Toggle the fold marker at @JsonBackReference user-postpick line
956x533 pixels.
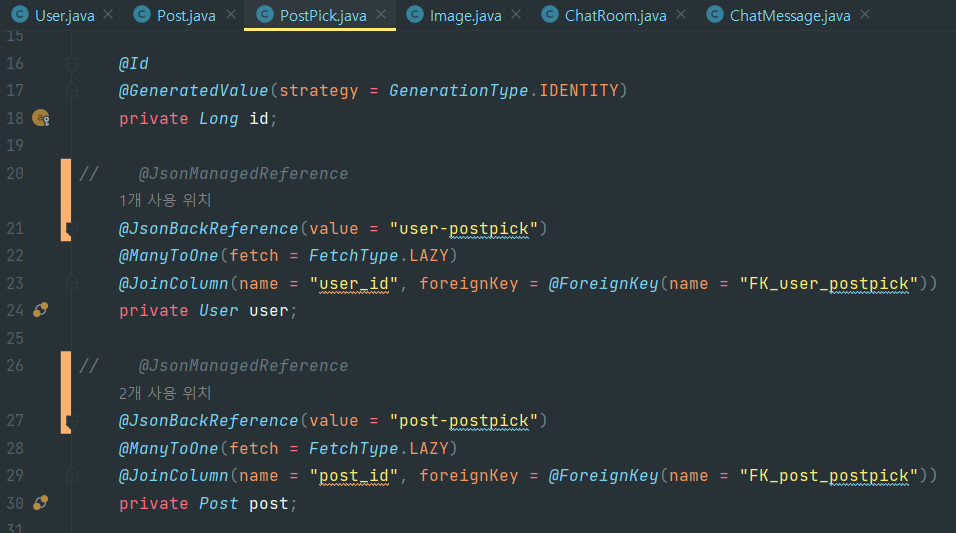coord(71,229)
